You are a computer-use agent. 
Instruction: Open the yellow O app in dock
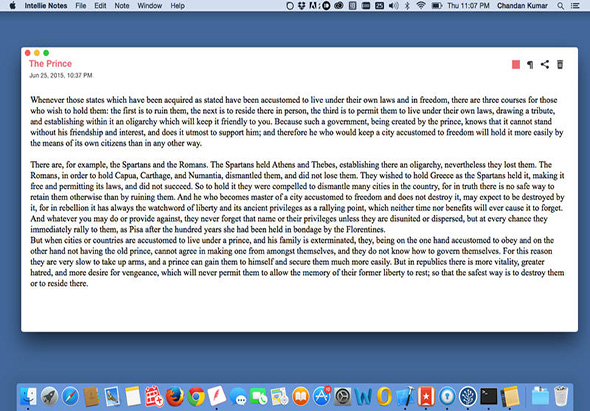pos(384,397)
